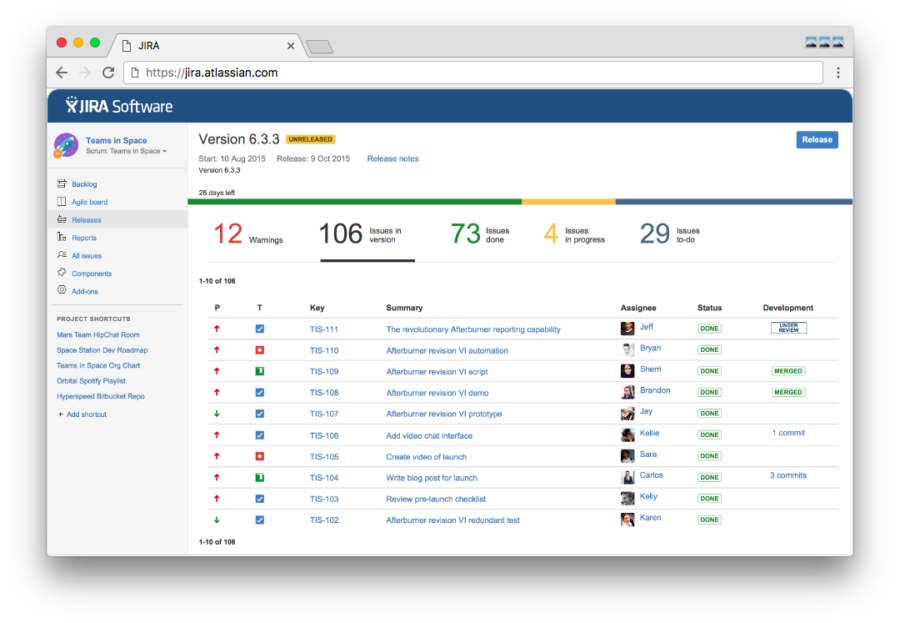Open assignee Brandon's profile link
900x623 pixels.
pyautogui.click(x=655, y=390)
